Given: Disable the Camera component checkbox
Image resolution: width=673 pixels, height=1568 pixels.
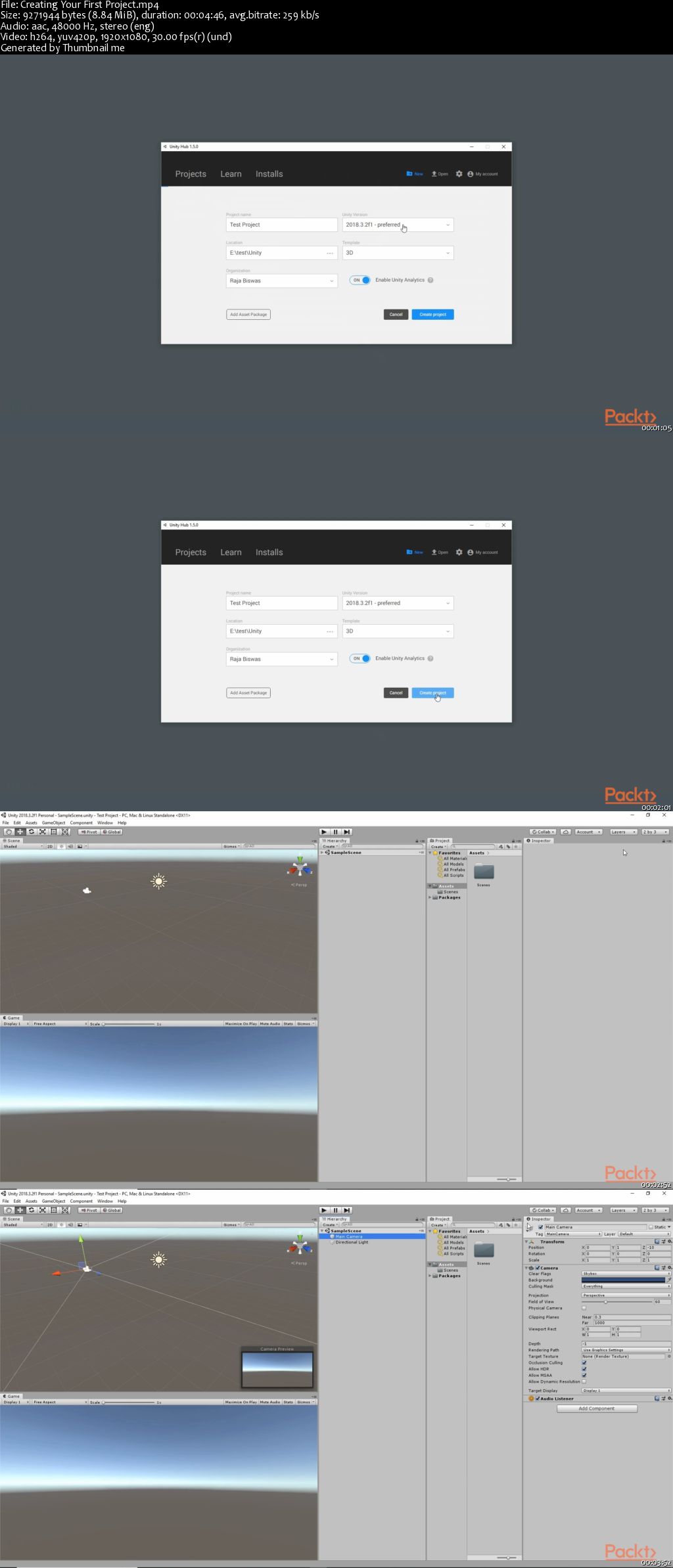Looking at the screenshot, I should tap(538, 1268).
